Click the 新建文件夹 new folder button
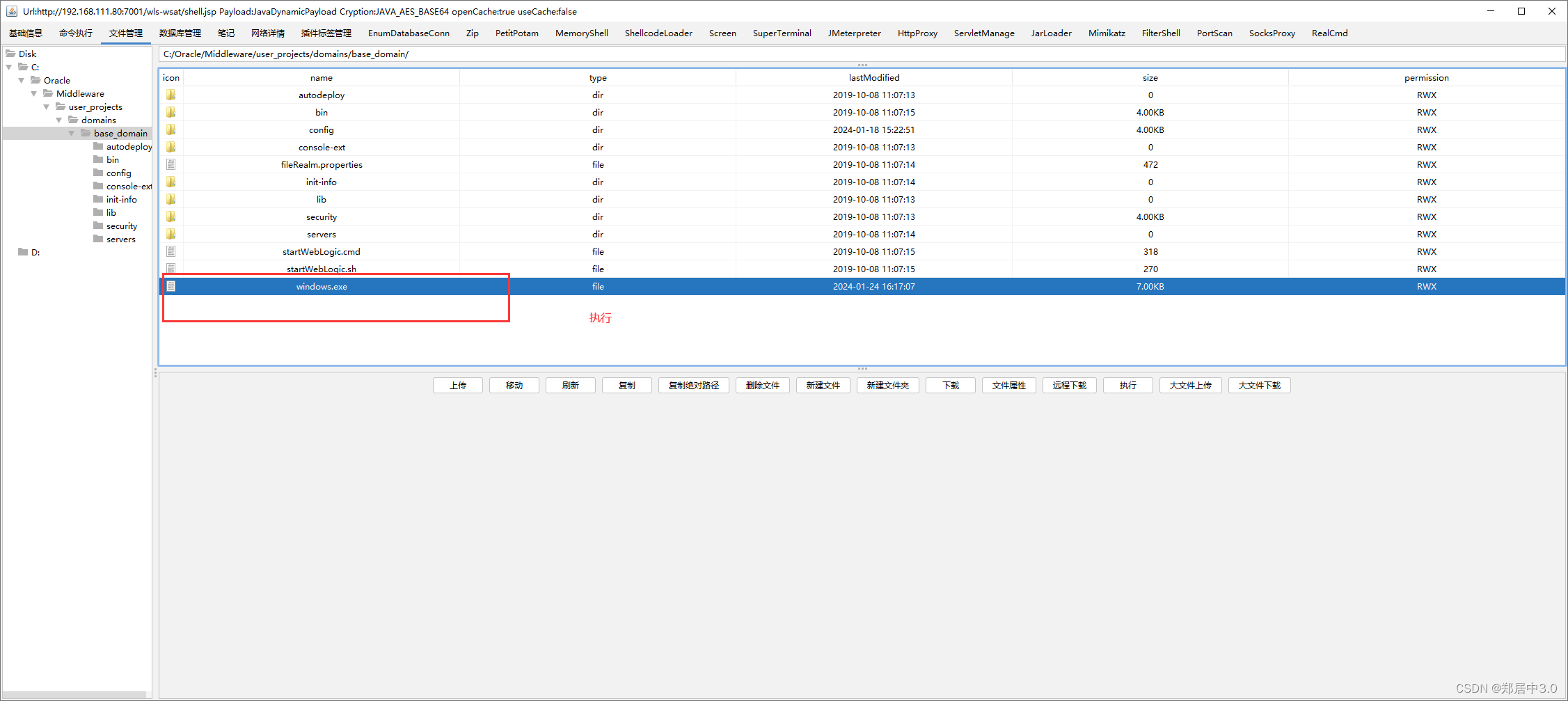1568x701 pixels. point(888,386)
